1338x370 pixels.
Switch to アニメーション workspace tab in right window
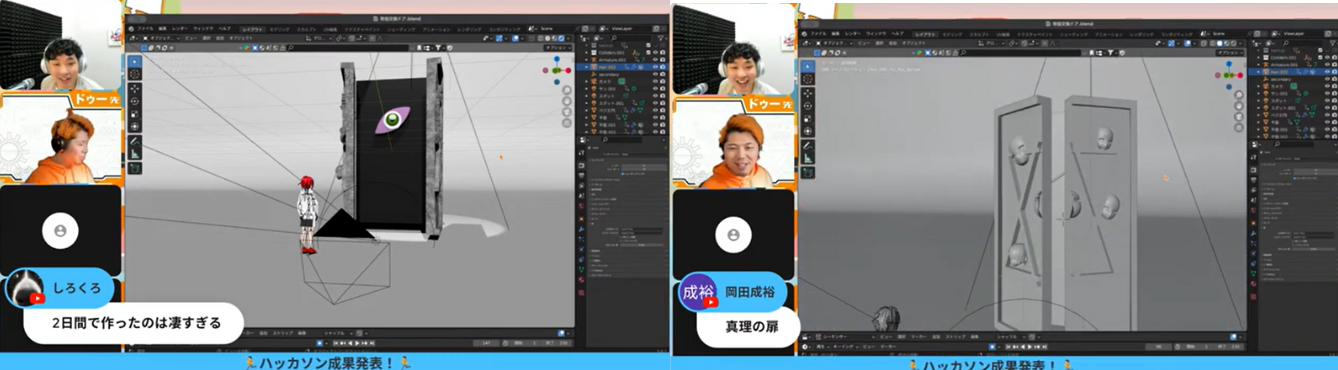[x=1109, y=34]
